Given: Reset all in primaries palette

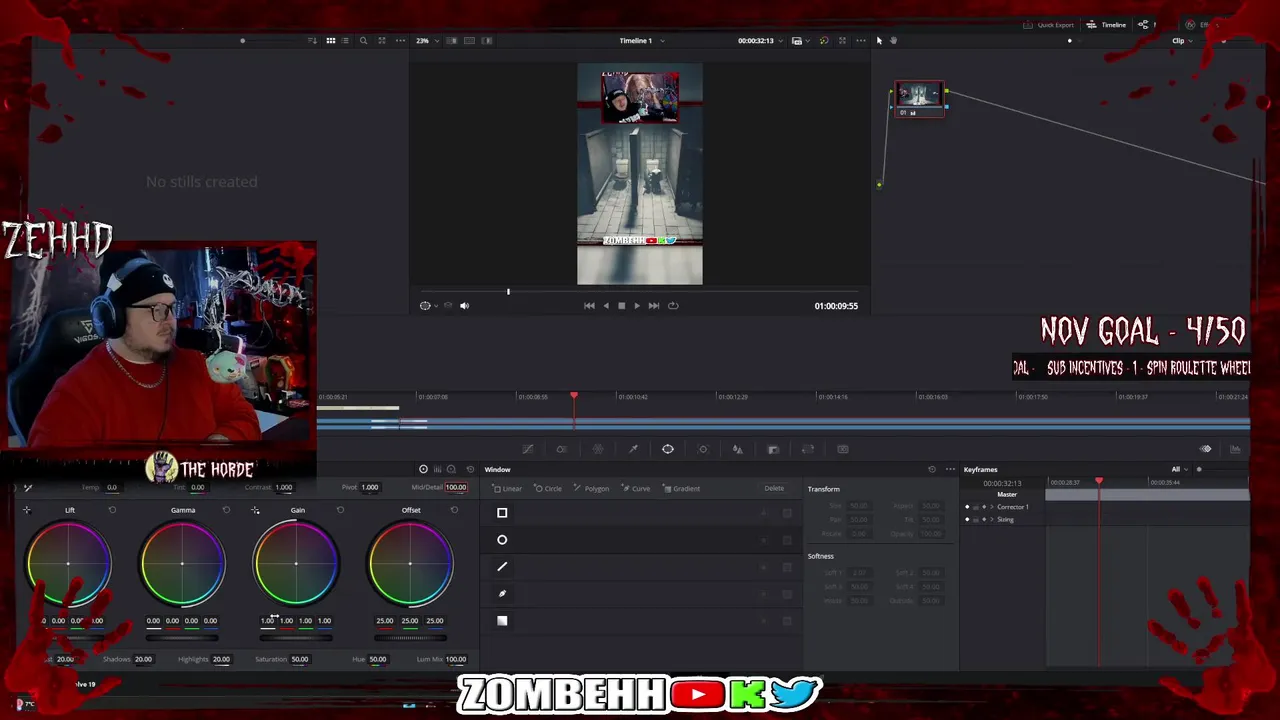Looking at the screenshot, I should (470, 469).
